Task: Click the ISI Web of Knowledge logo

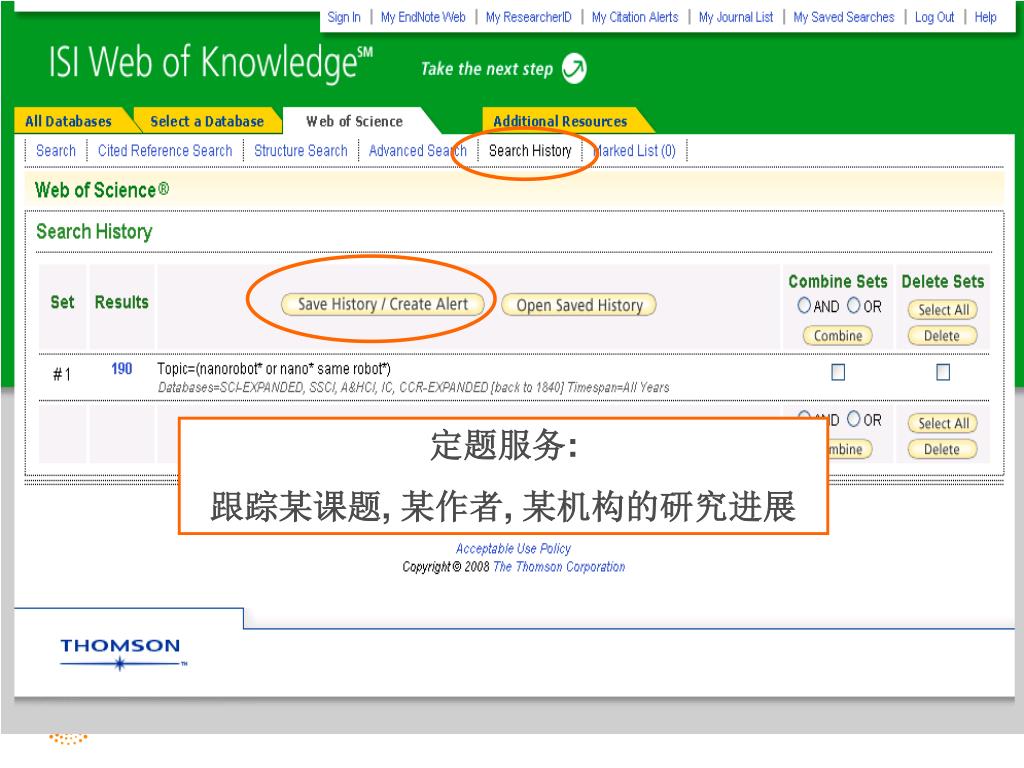Action: pos(211,63)
